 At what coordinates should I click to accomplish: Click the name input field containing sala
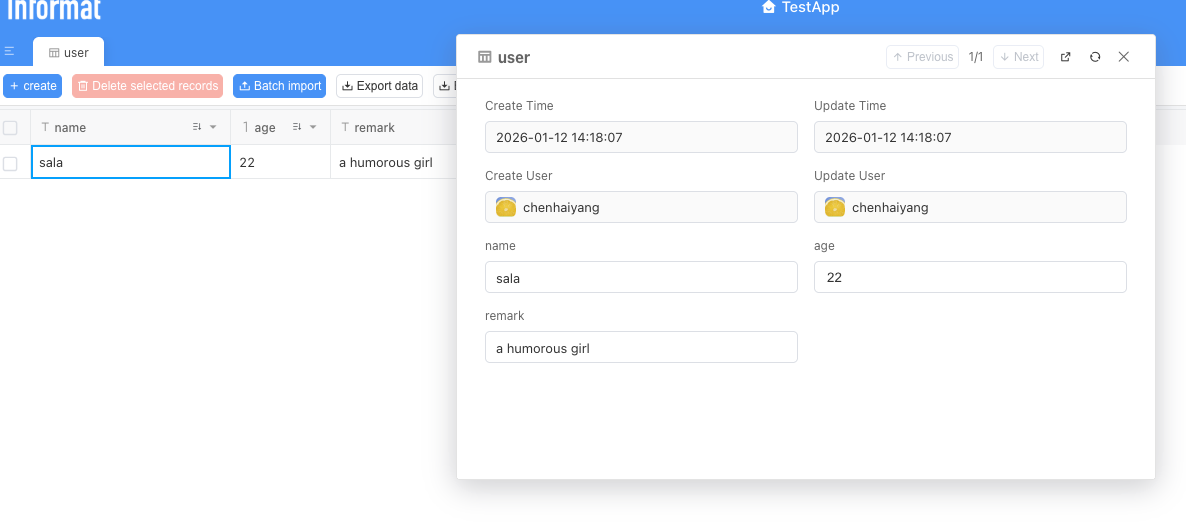641,278
